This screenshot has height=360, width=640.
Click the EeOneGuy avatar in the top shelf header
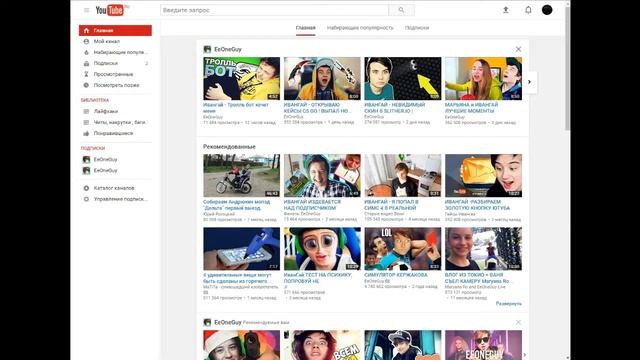click(x=207, y=49)
